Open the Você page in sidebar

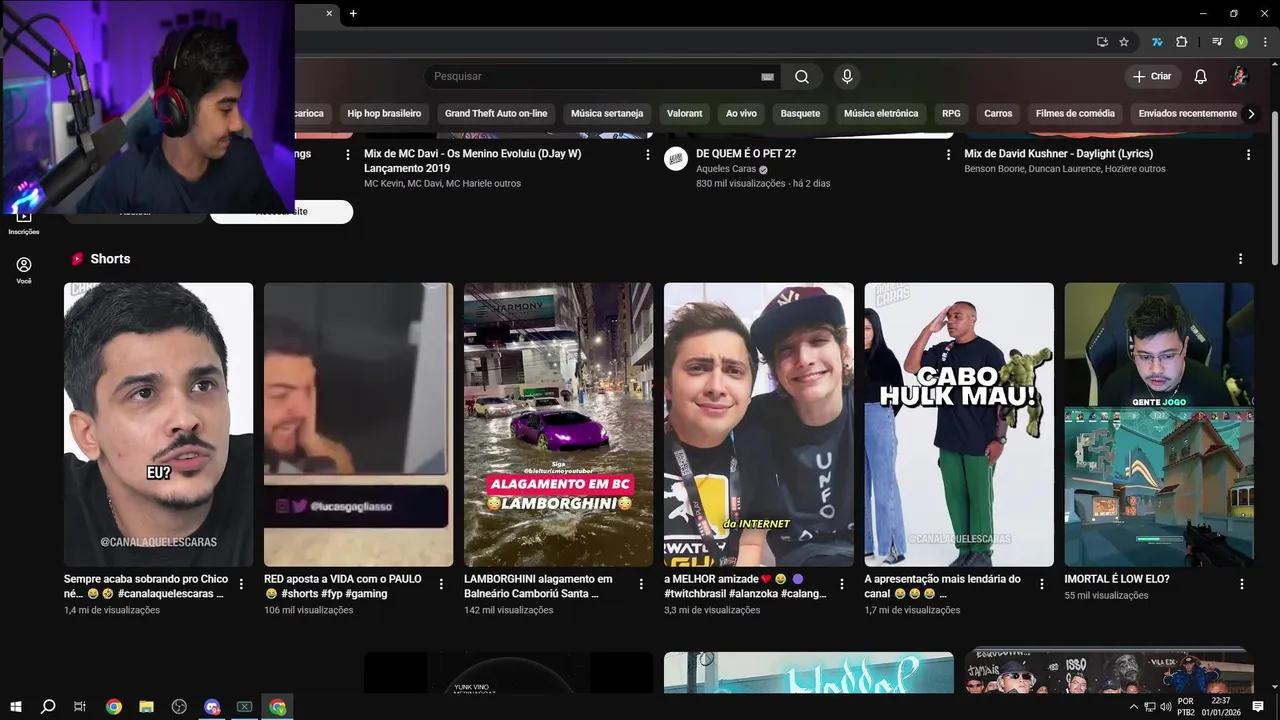click(24, 270)
